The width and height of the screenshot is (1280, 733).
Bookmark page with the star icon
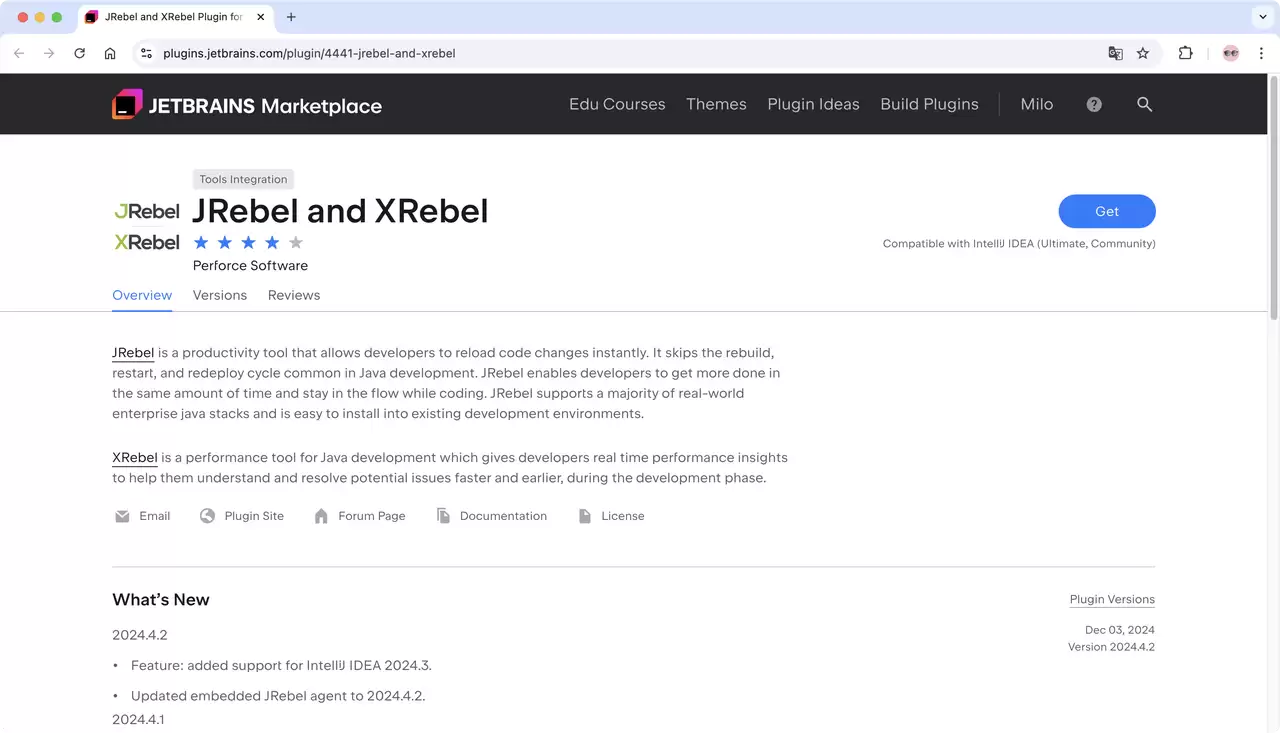pos(1143,53)
